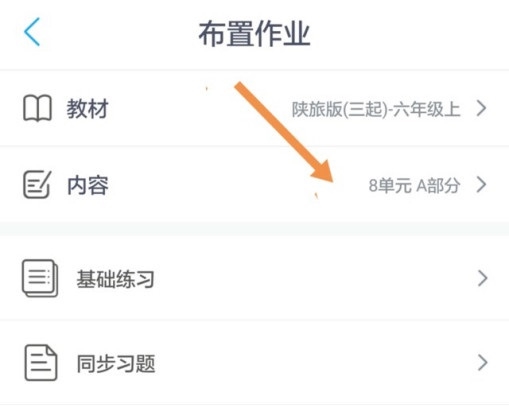
Task: Click the document 同步习题 icon
Action: [41, 363]
